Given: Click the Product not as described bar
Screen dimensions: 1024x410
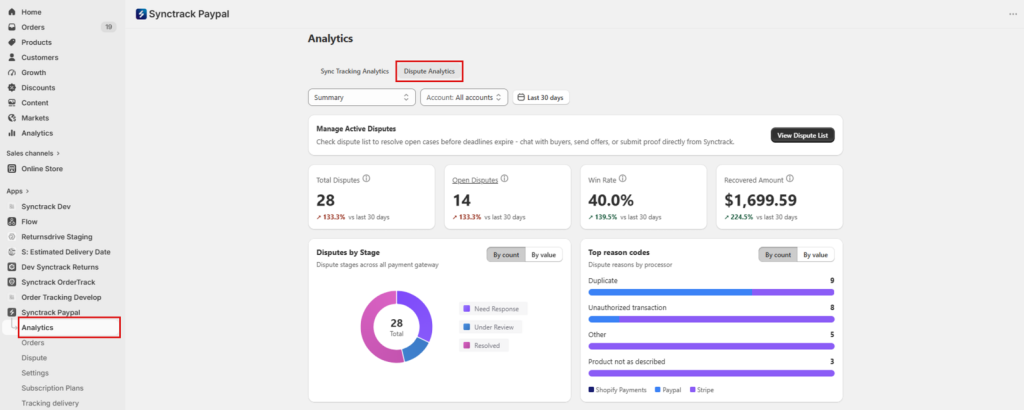Looking at the screenshot, I should point(711,373).
